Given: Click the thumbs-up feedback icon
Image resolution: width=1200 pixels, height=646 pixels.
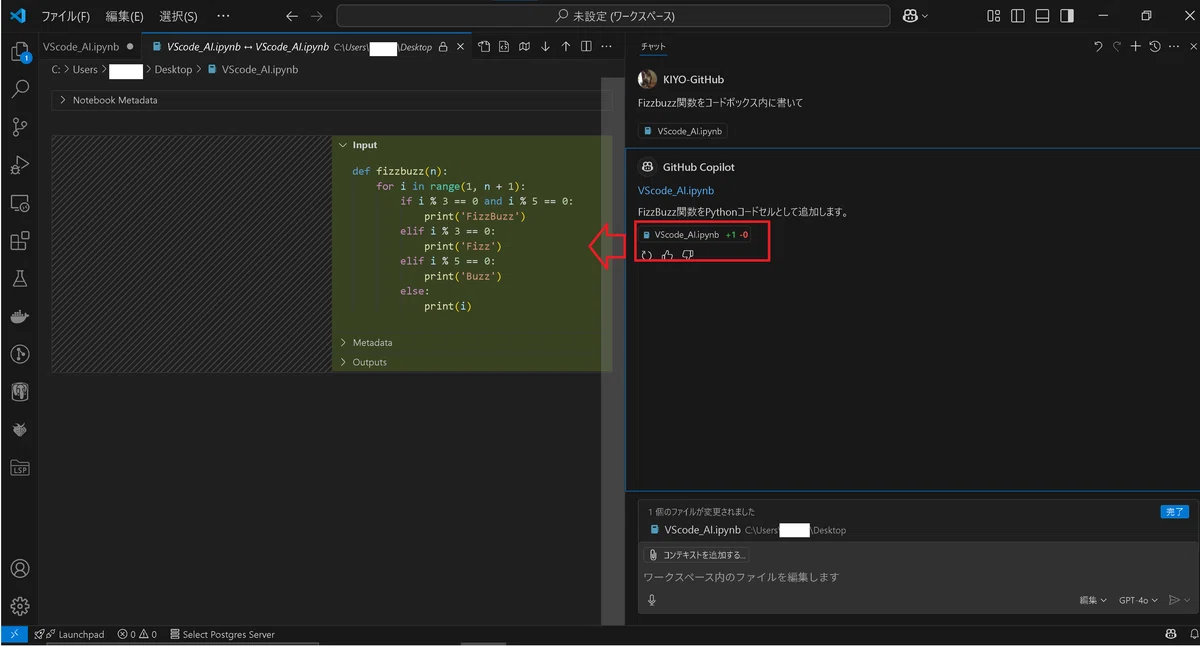Looking at the screenshot, I should click(x=667, y=255).
